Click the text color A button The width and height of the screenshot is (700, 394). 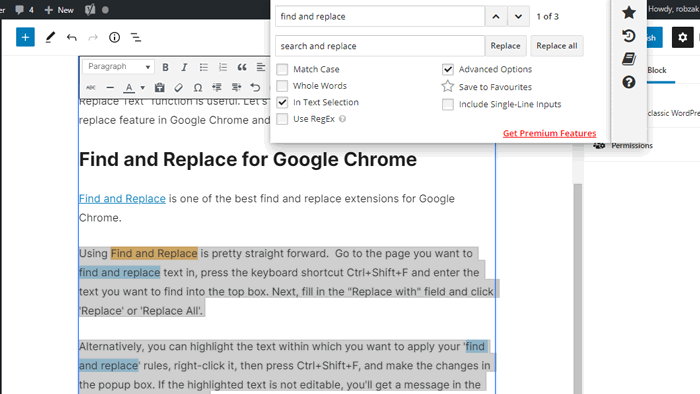click(x=129, y=87)
